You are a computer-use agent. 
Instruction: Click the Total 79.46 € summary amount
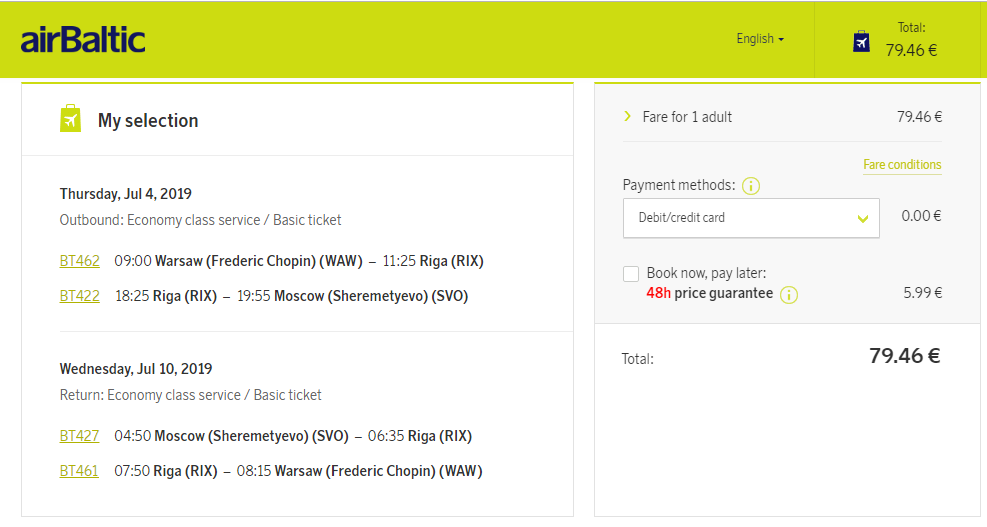tap(905, 356)
